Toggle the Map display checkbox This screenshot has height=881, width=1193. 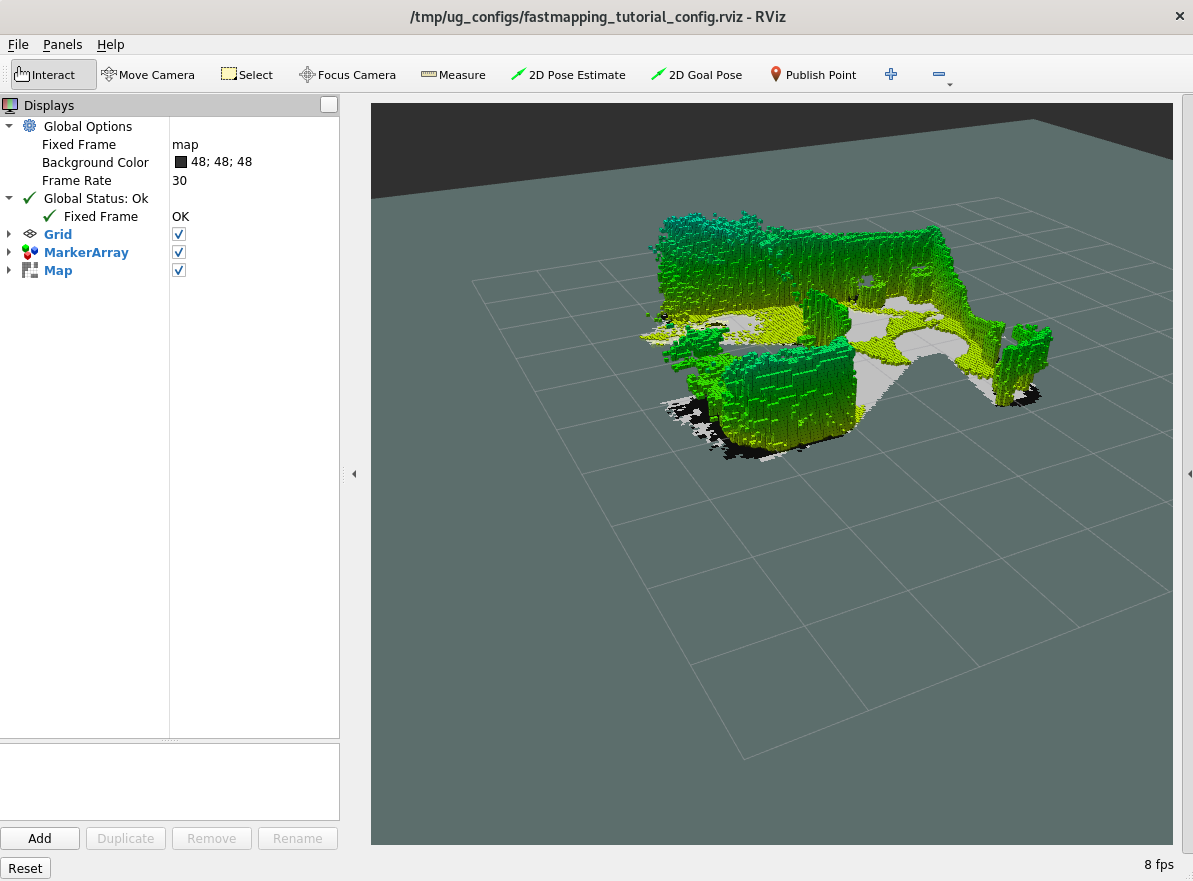coord(179,271)
